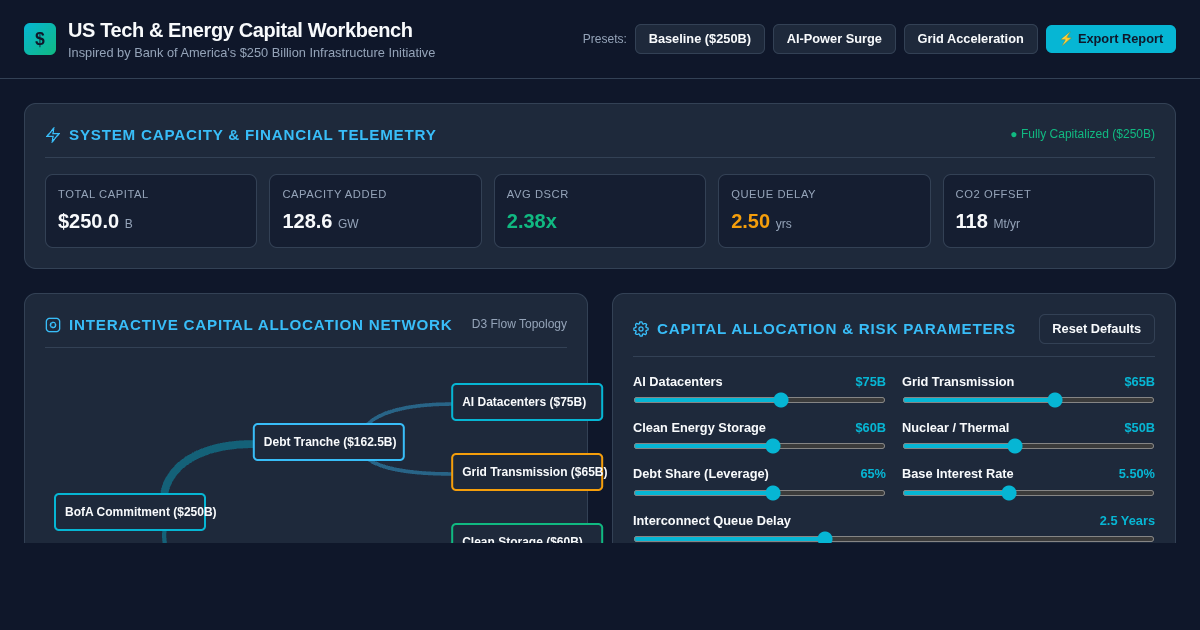Select the BofA Commitment ($250B) node
Viewport: 1200px width, 630px height.
(x=130, y=512)
